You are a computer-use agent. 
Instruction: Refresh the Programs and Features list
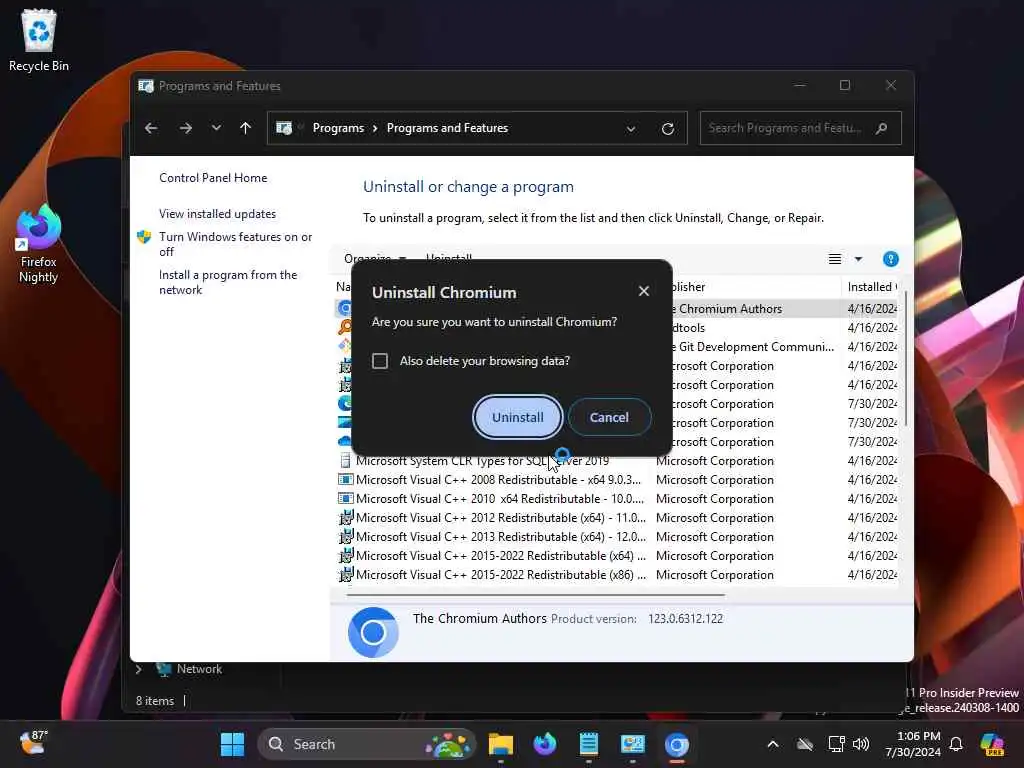coord(667,129)
